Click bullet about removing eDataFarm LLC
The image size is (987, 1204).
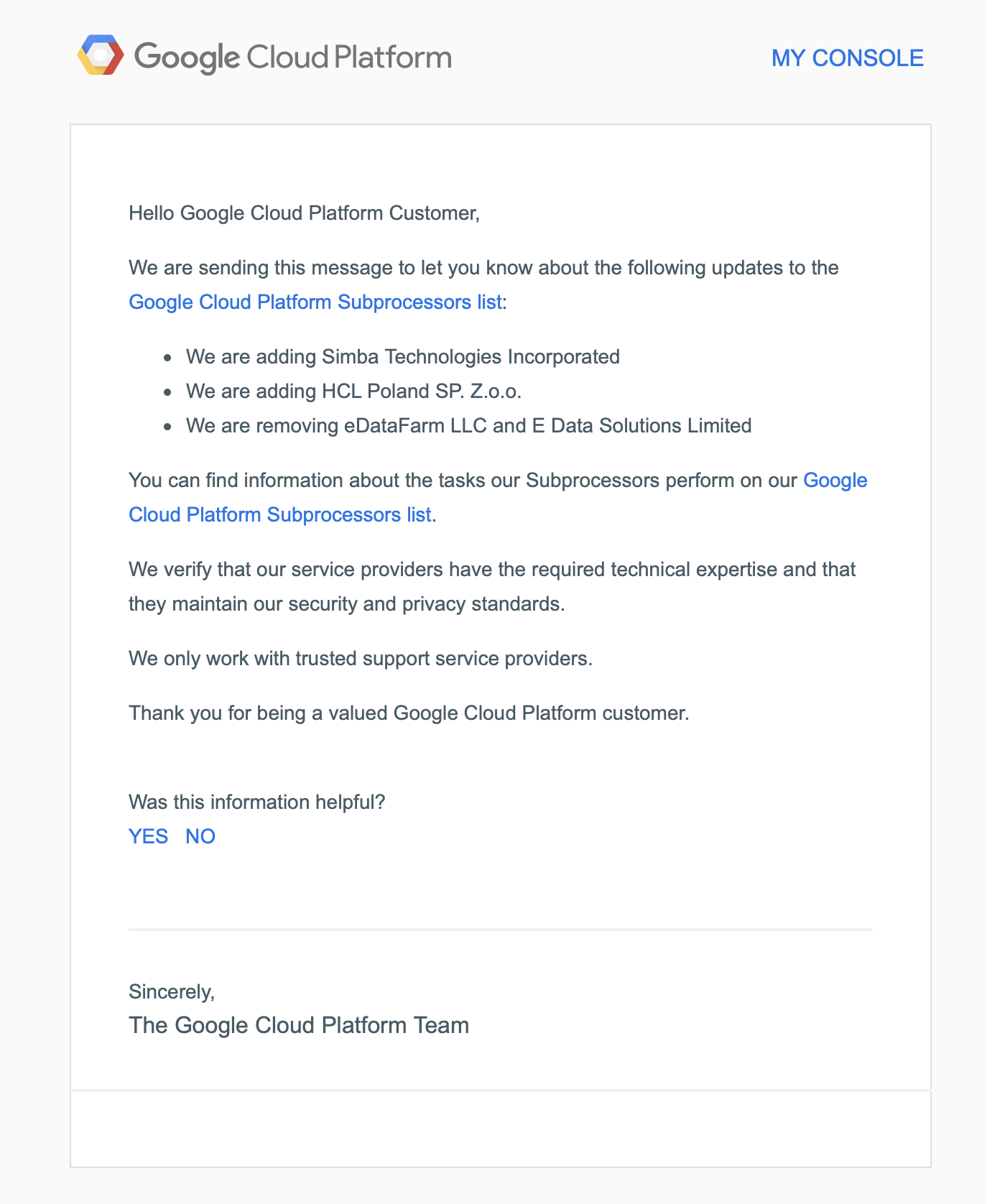point(469,425)
